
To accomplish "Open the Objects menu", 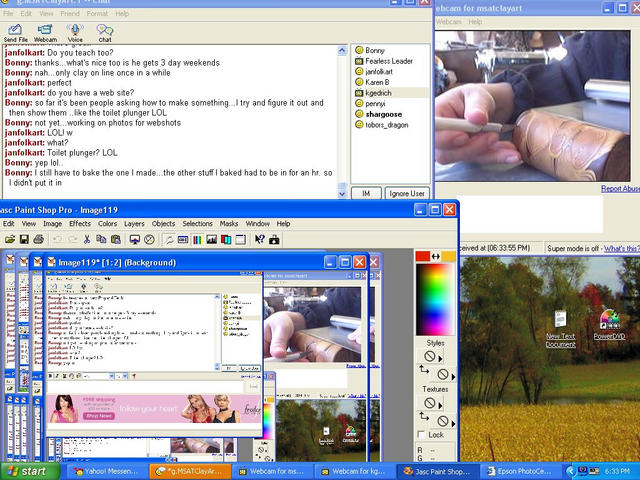I will [163, 224].
